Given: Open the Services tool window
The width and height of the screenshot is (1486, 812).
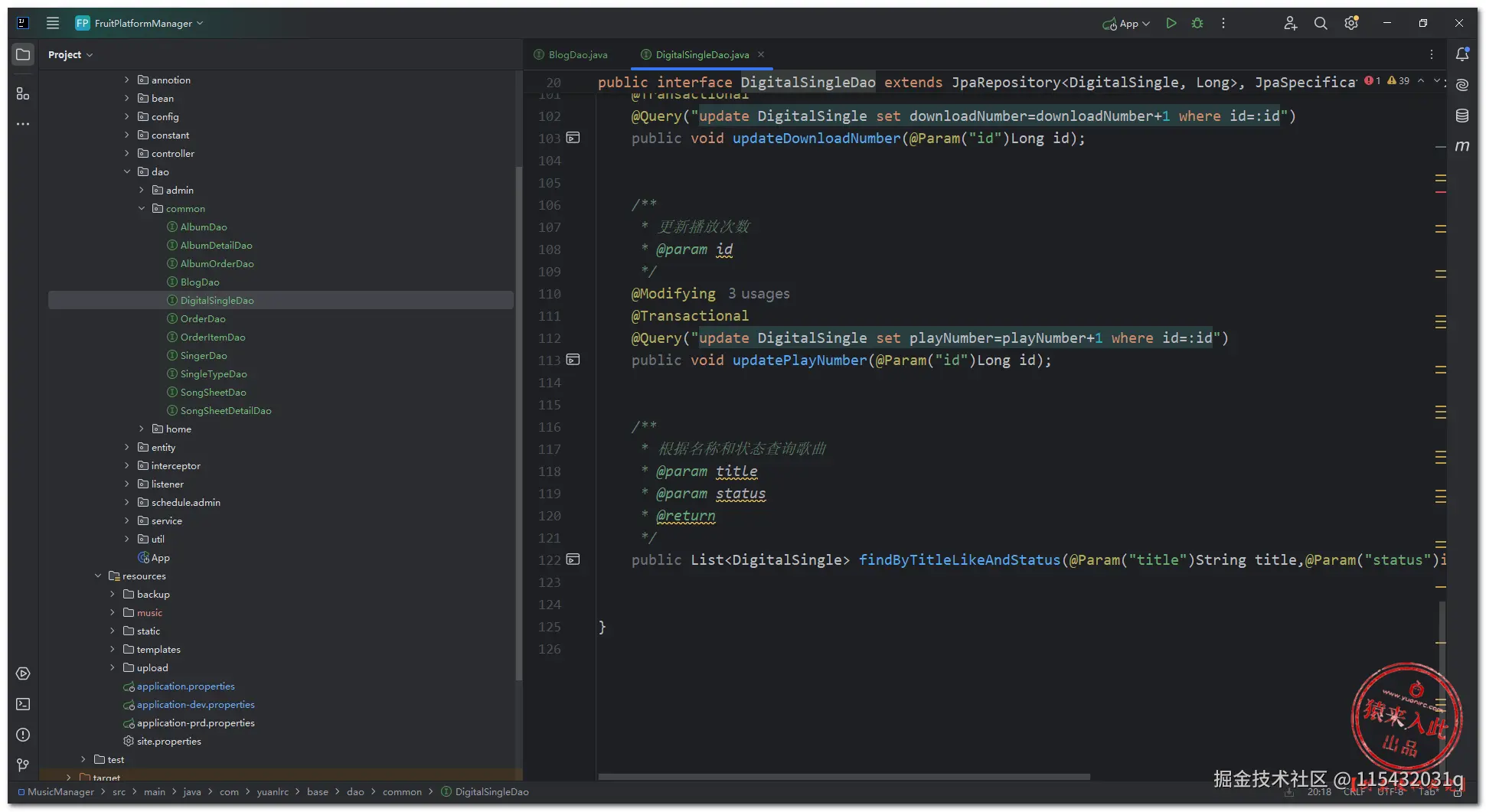Looking at the screenshot, I should (23, 673).
